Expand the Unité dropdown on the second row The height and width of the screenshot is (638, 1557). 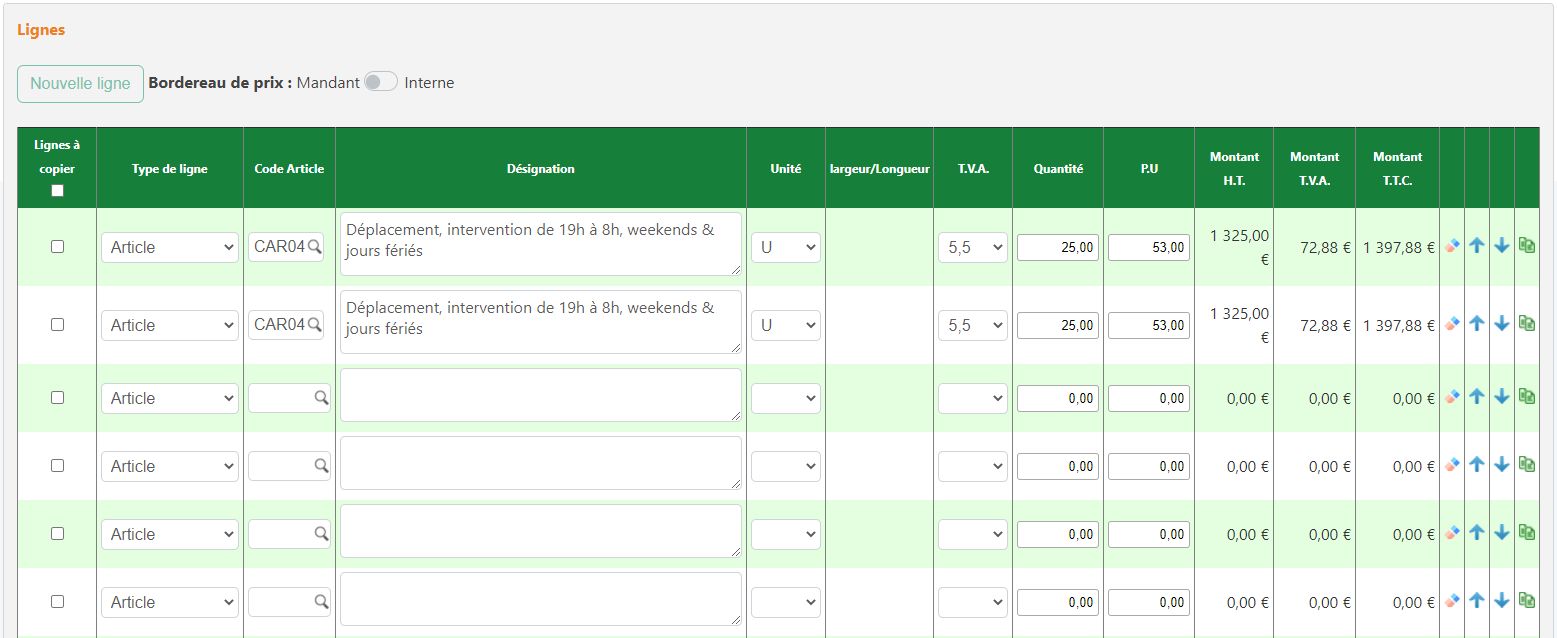(785, 325)
